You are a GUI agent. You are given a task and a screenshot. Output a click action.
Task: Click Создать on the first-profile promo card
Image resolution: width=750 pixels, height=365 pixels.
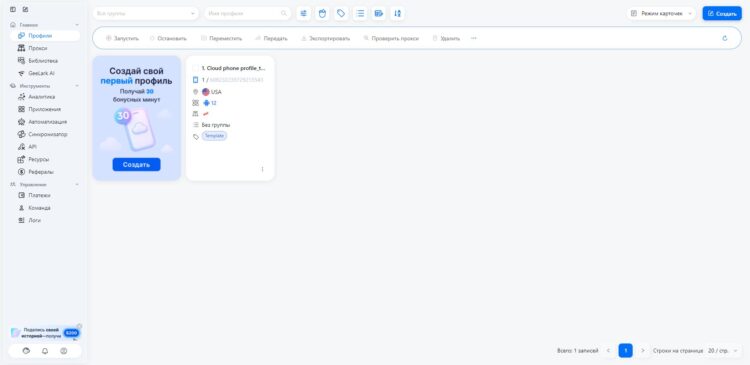click(x=136, y=165)
